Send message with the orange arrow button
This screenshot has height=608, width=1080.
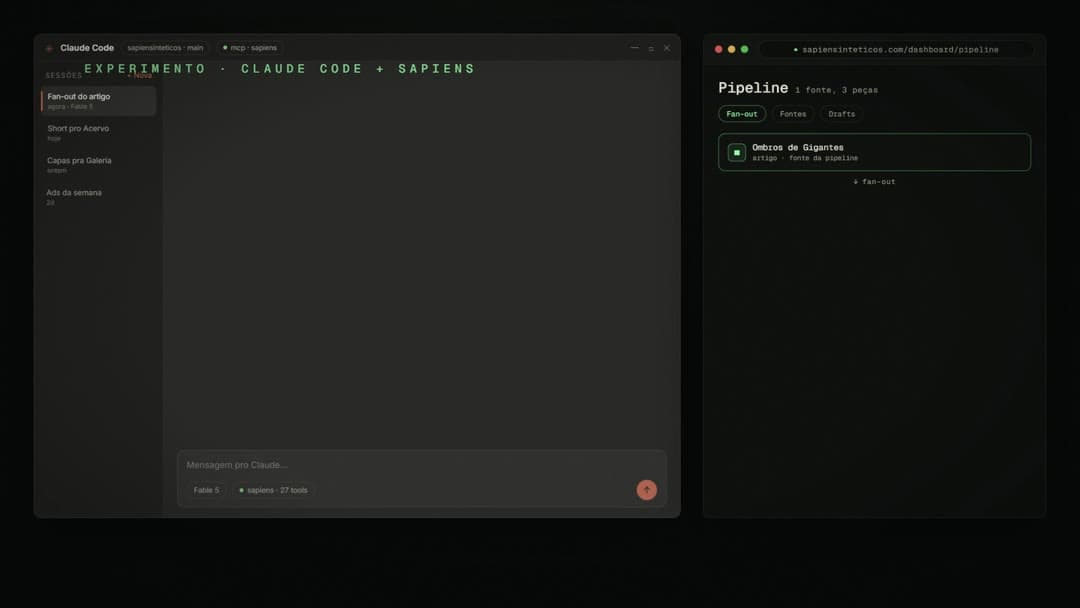pyautogui.click(x=646, y=490)
